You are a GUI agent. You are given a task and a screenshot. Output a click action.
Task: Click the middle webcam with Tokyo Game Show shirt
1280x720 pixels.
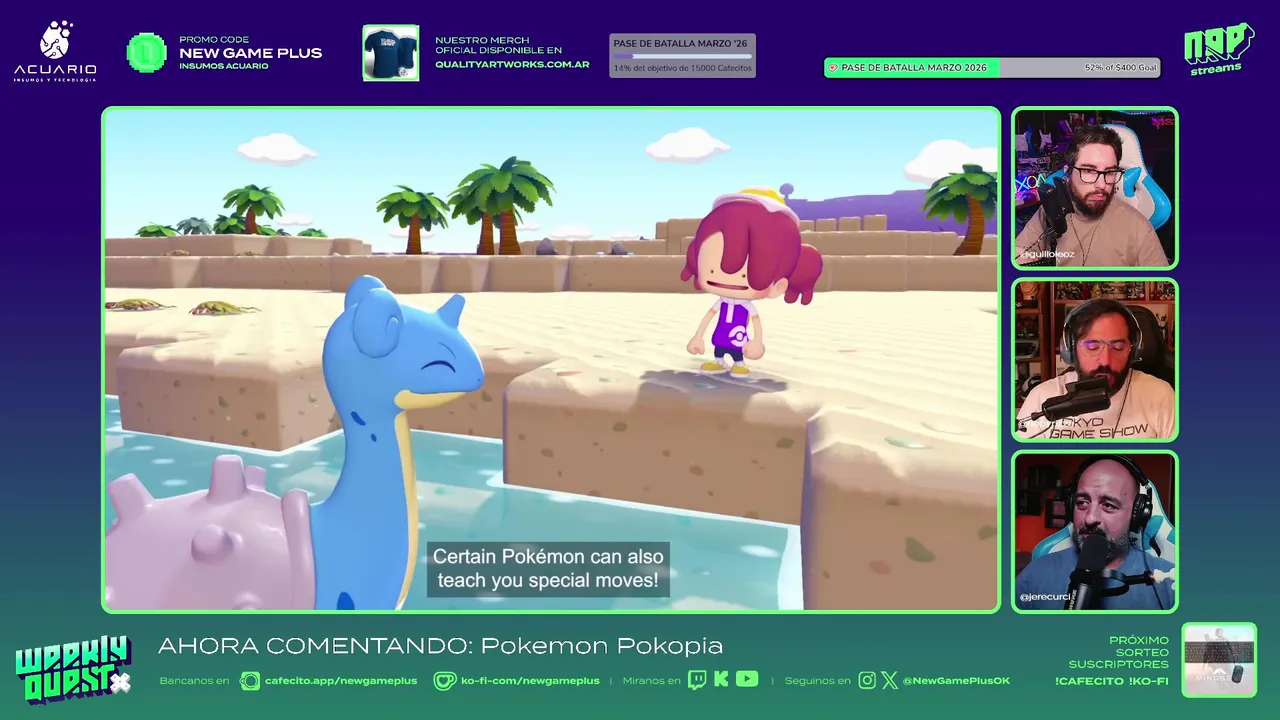tap(1095, 360)
